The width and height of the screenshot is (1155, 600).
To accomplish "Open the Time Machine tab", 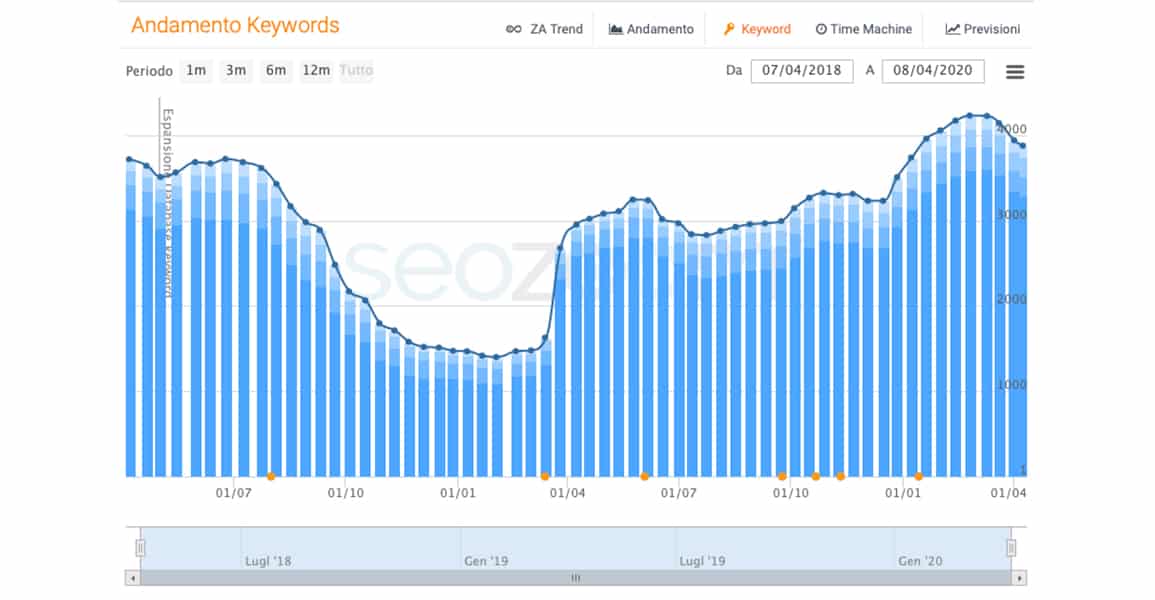I will (863, 29).
